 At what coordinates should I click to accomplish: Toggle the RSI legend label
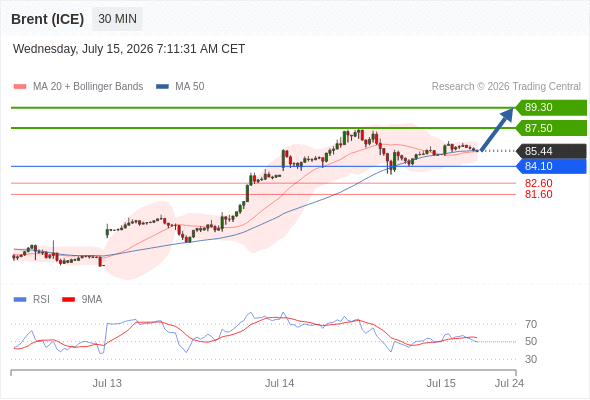click(41, 300)
